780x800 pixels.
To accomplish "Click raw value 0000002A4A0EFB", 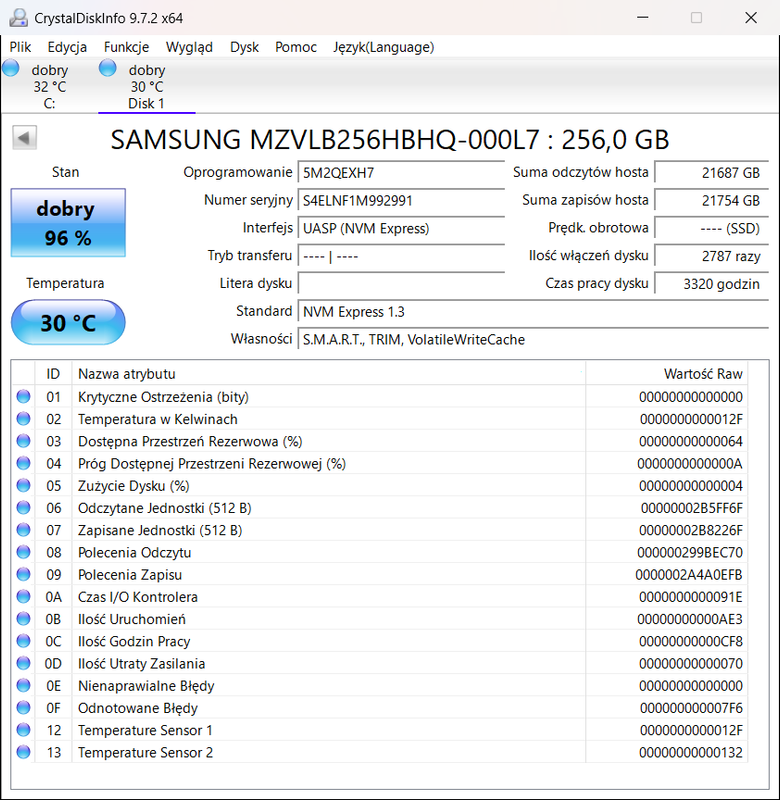I will click(689, 575).
